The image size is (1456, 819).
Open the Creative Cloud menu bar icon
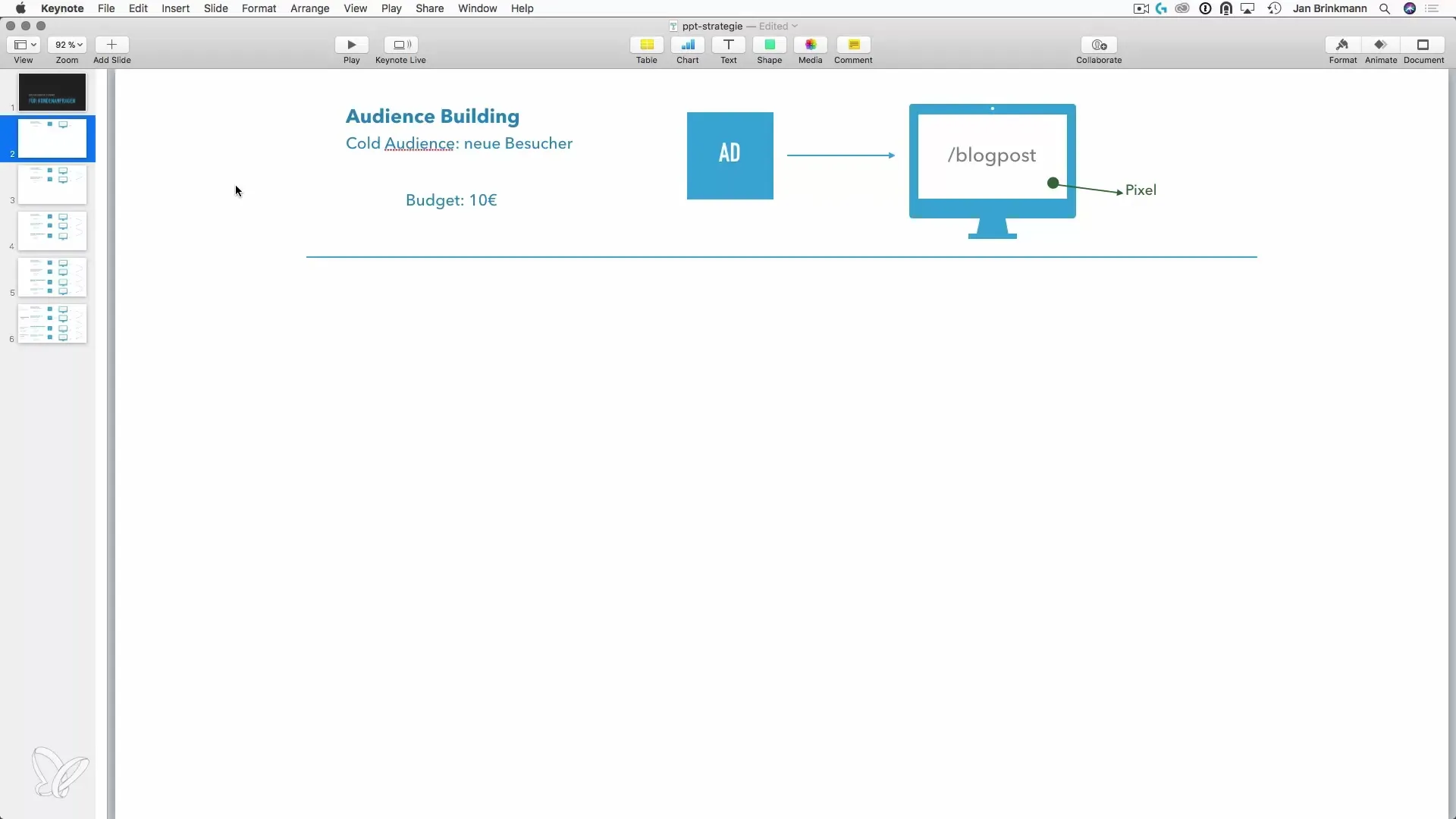(x=1182, y=8)
